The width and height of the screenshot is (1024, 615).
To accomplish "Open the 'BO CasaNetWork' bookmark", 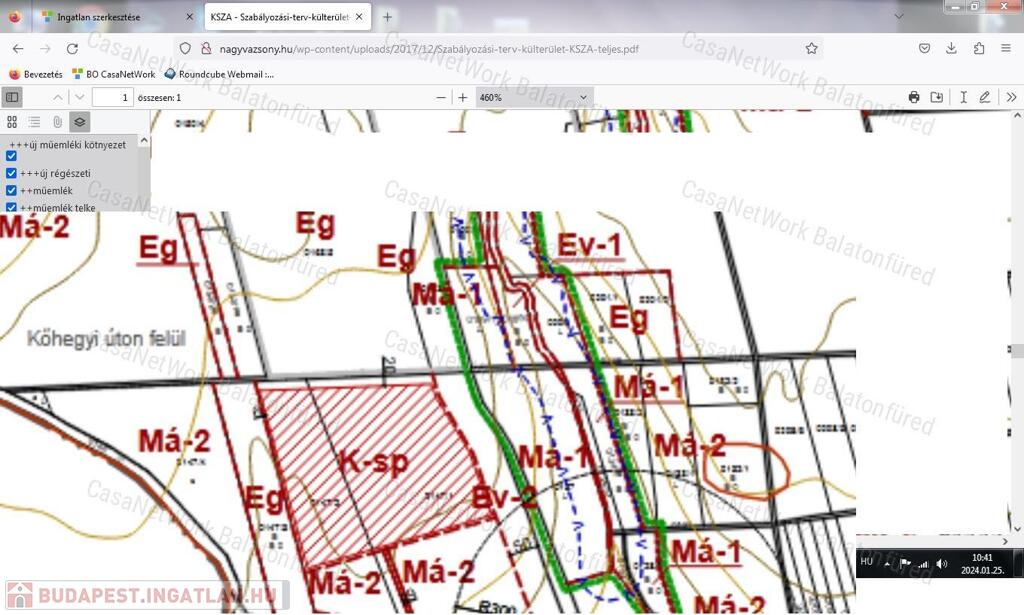I will pyautogui.click(x=113, y=74).
